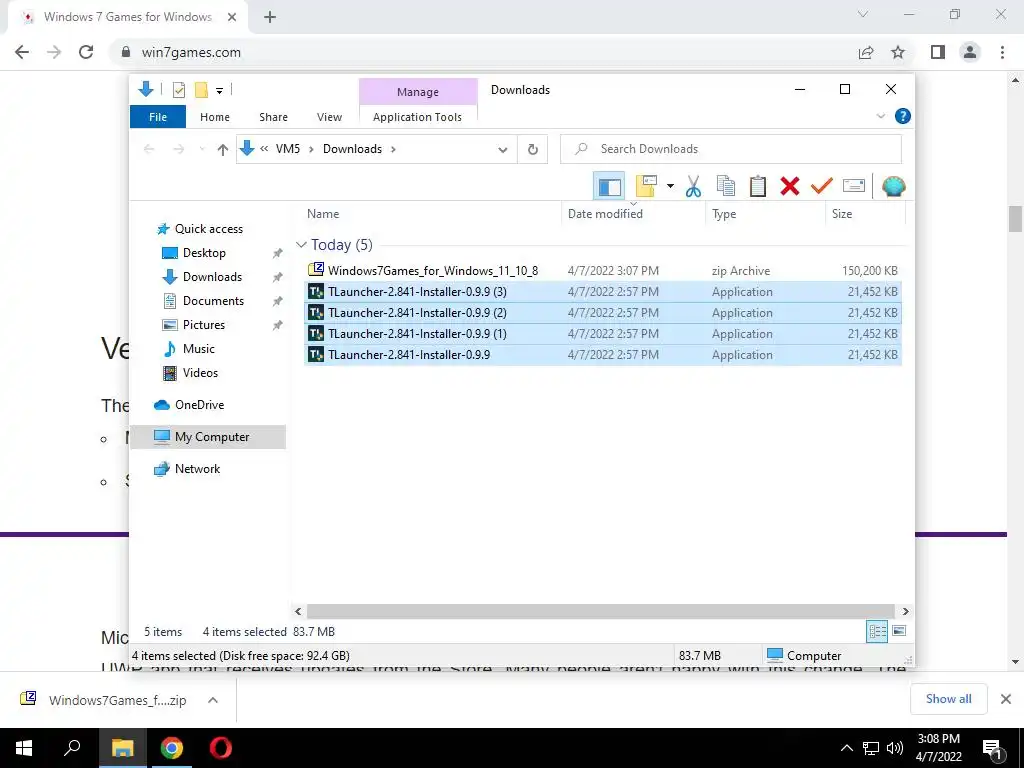Open the Share ribbon tab
1024x768 pixels.
273,117
